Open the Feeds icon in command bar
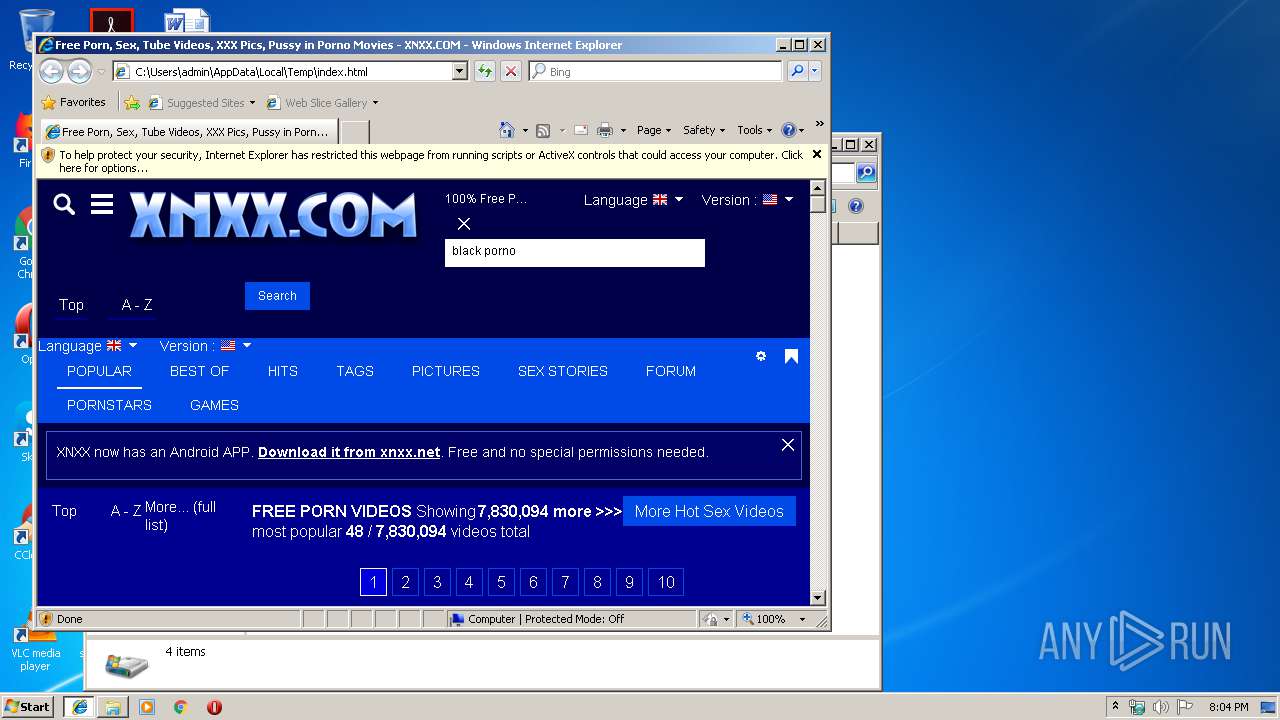The height and width of the screenshot is (720, 1280). coord(543,130)
